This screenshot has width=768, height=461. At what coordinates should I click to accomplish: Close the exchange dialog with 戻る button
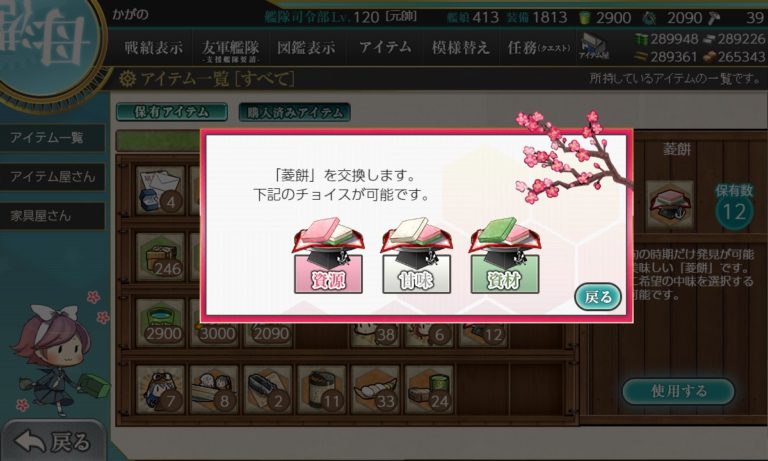pos(598,297)
